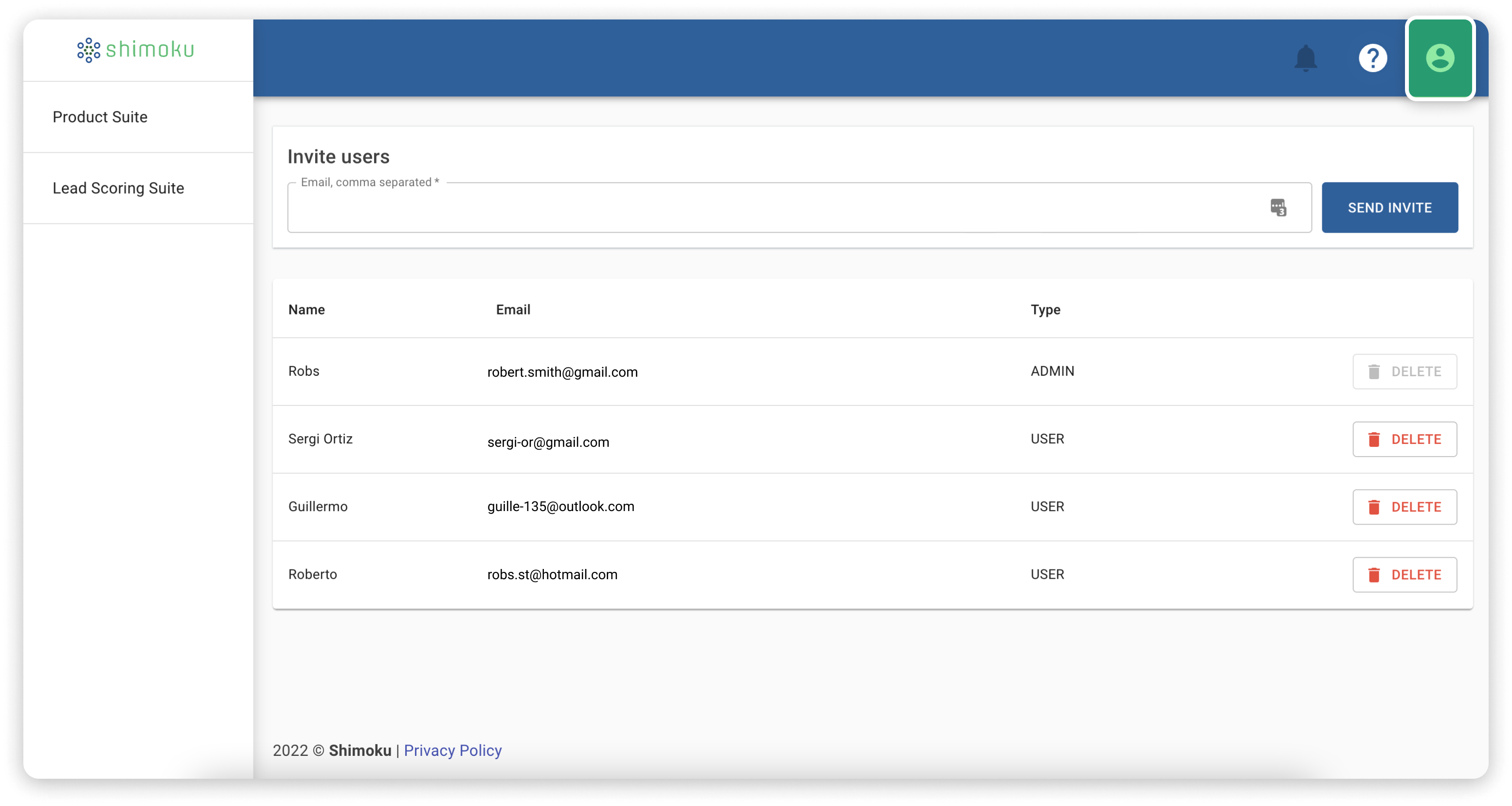Image resolution: width=1512 pixels, height=806 pixels.
Task: Click the 2022 © Shimoku footer text
Action: point(332,750)
